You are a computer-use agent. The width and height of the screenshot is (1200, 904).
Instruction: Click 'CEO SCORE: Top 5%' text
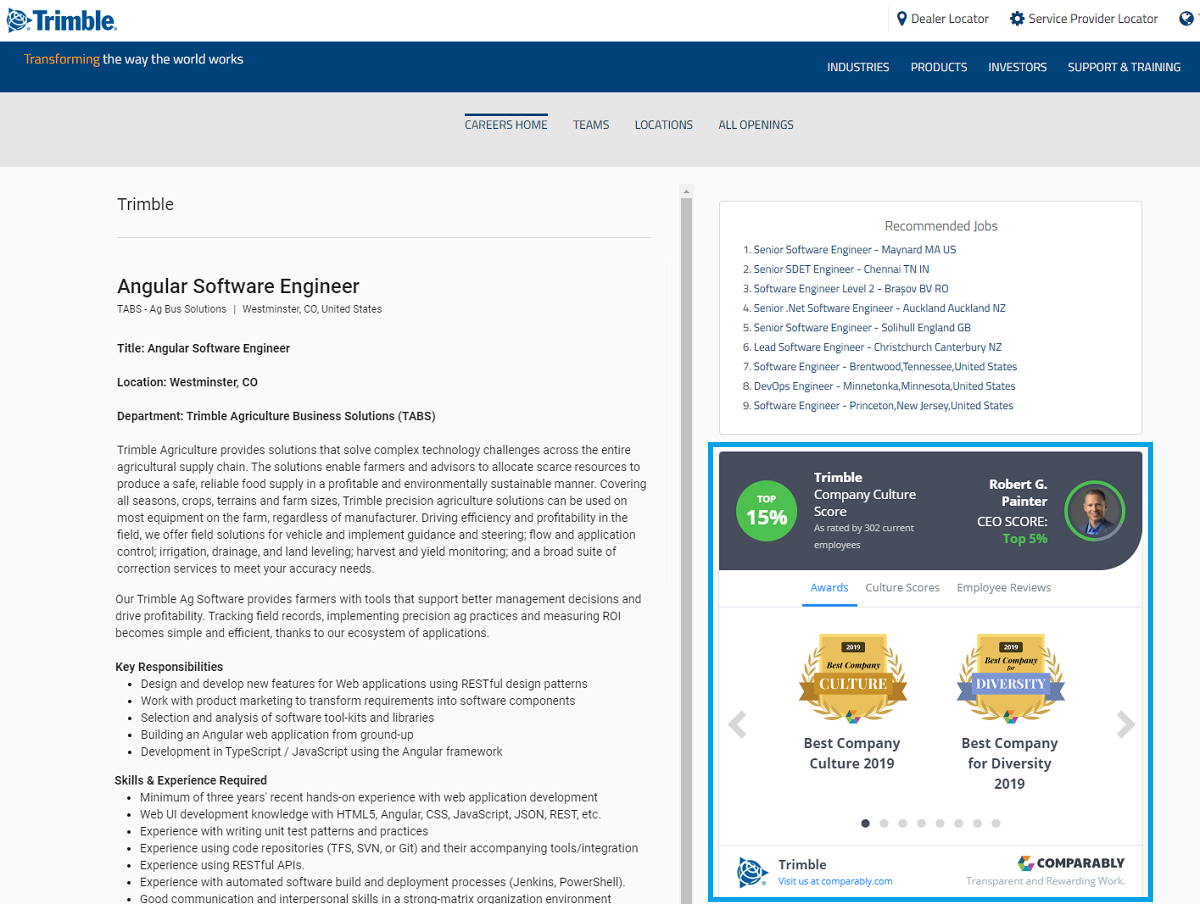(1012, 530)
